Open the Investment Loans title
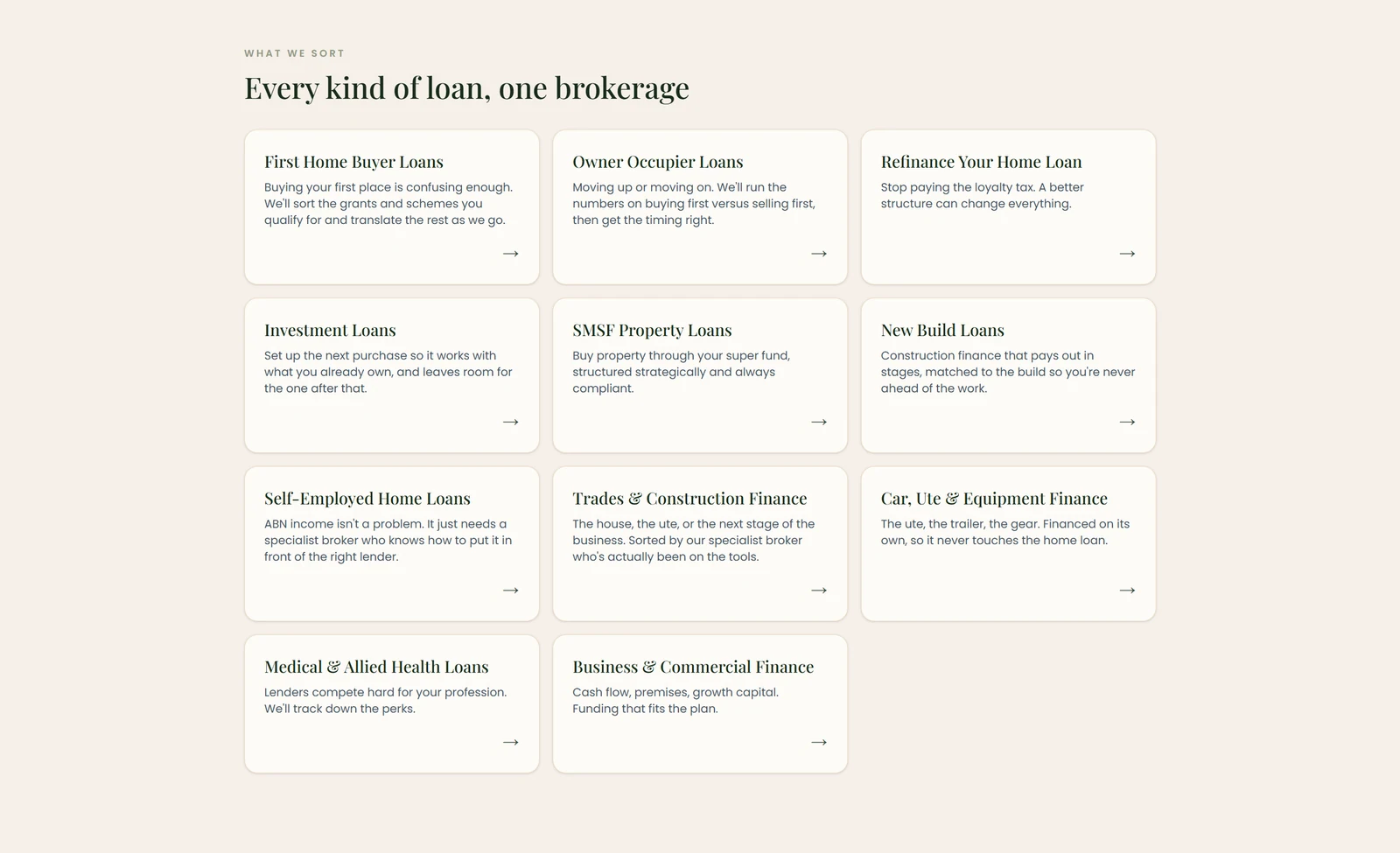1400x853 pixels. pos(330,330)
